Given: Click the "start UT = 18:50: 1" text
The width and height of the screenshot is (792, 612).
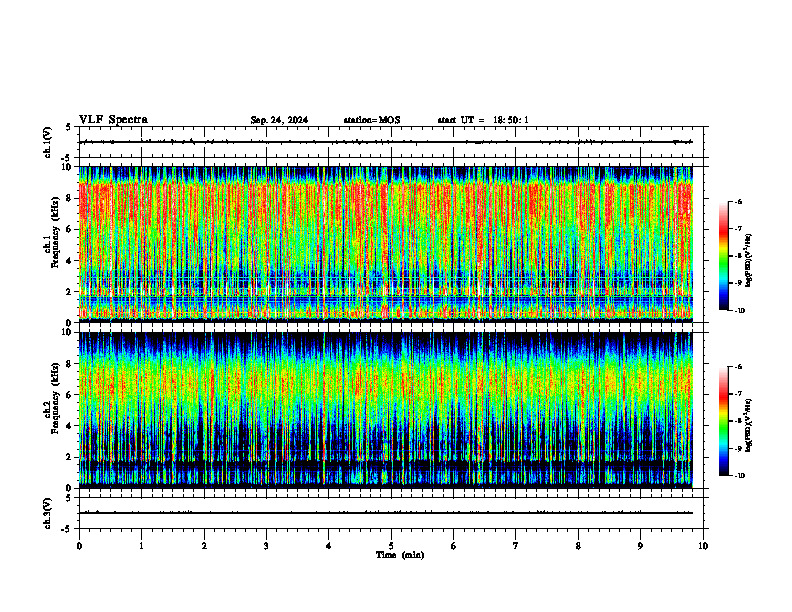Looking at the screenshot, I should pos(483,120).
